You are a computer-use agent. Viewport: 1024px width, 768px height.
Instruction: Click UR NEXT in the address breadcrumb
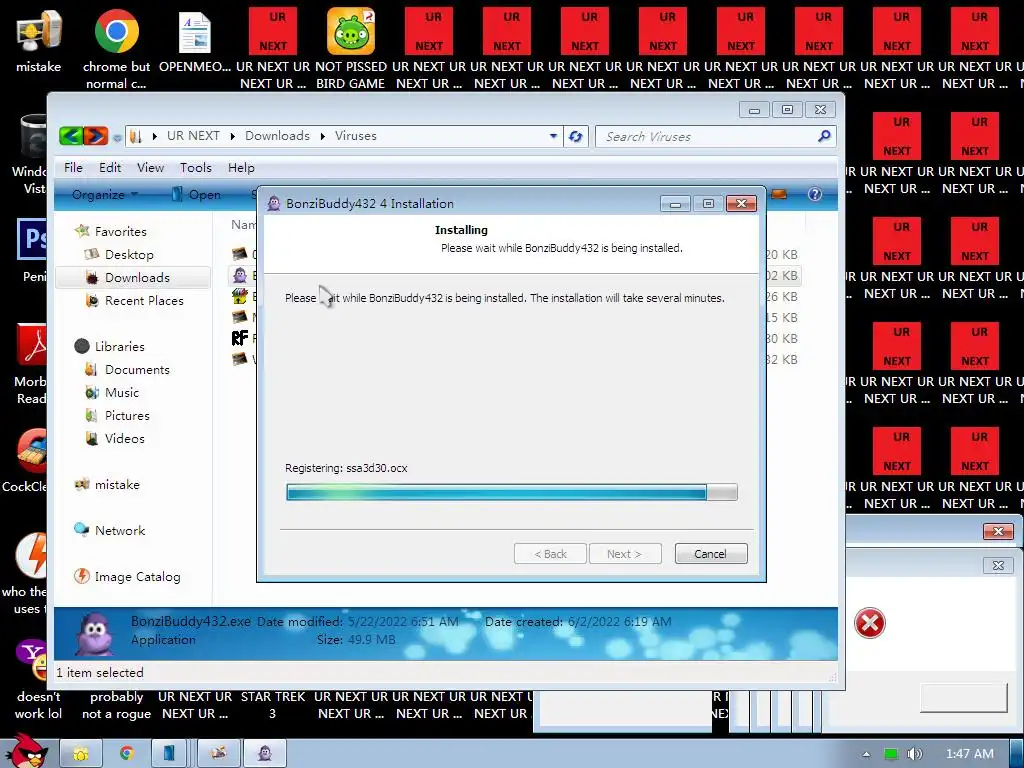(193, 136)
